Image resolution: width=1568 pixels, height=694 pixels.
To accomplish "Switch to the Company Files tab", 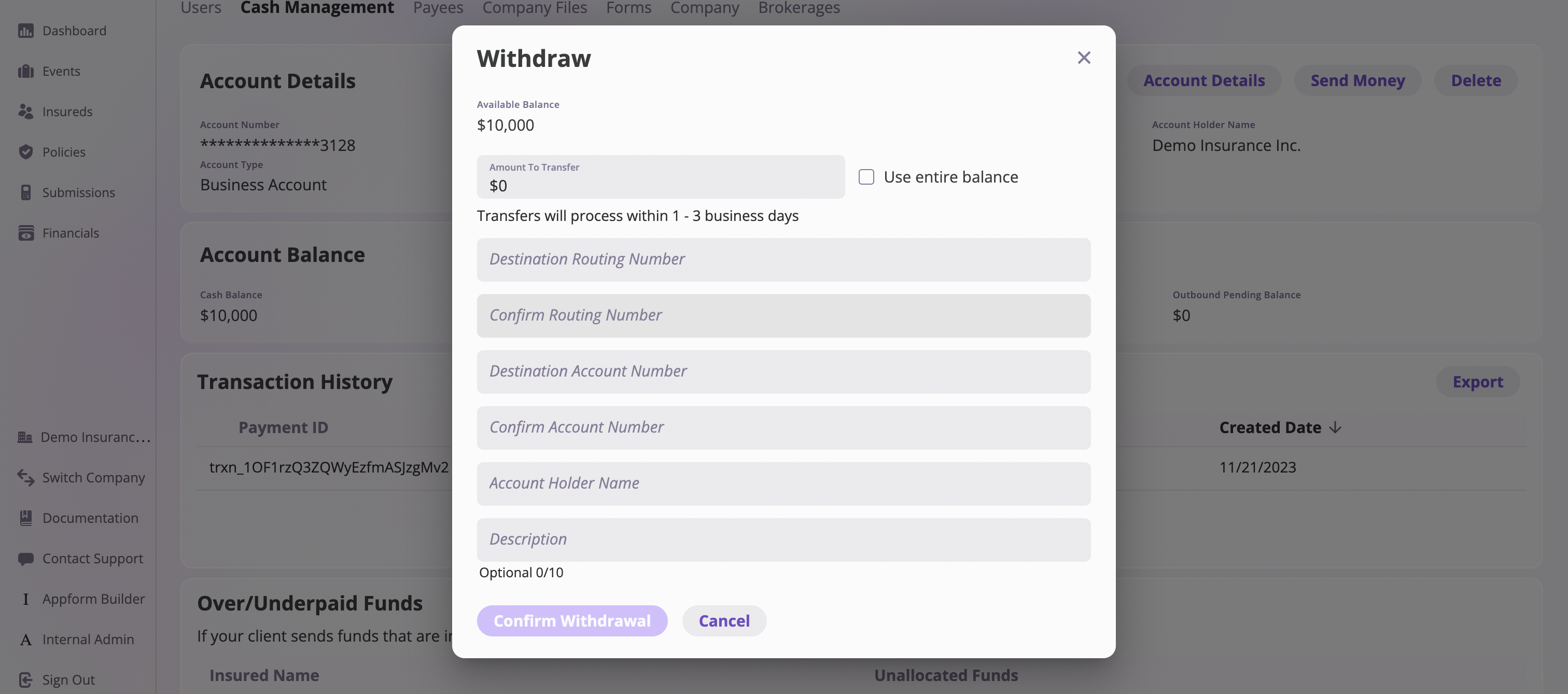I will coord(535,8).
